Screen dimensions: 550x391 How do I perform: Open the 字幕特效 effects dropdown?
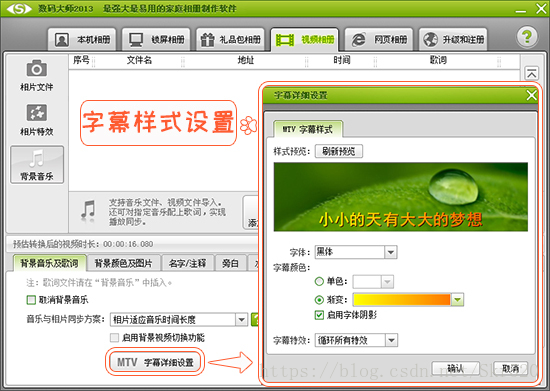click(356, 340)
